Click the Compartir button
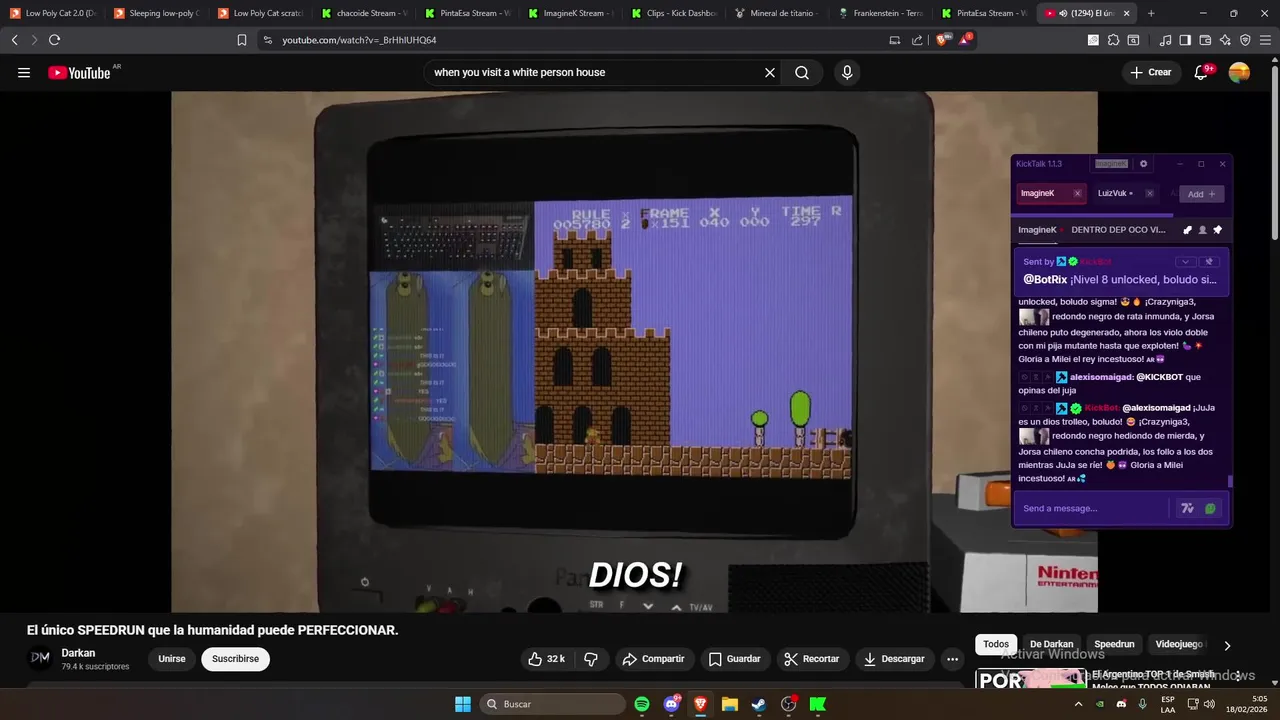The image size is (1280, 720). coord(653,659)
